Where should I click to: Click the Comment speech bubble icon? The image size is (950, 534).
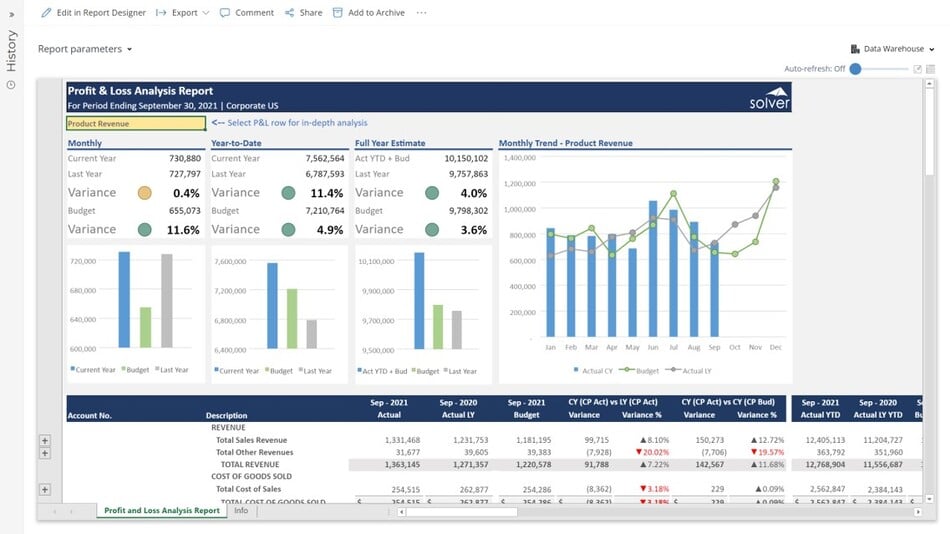(x=225, y=13)
